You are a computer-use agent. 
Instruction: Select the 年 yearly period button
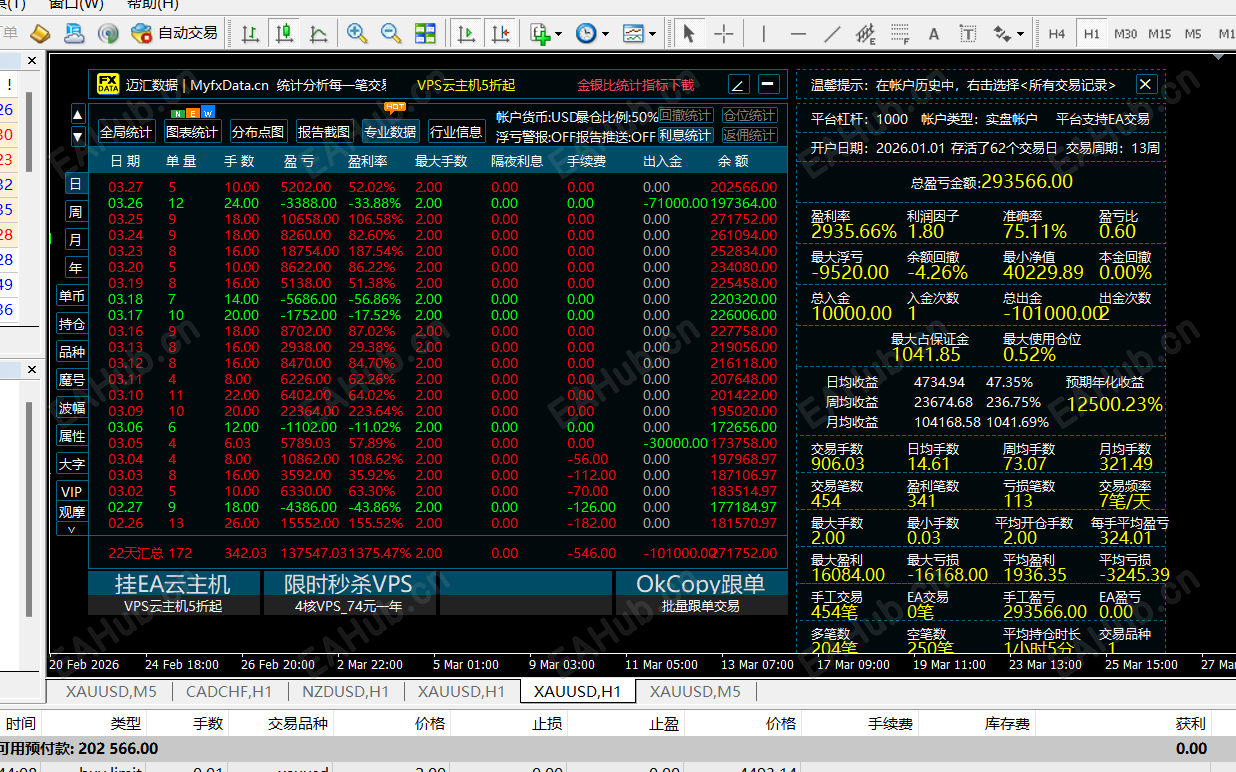click(x=75, y=268)
